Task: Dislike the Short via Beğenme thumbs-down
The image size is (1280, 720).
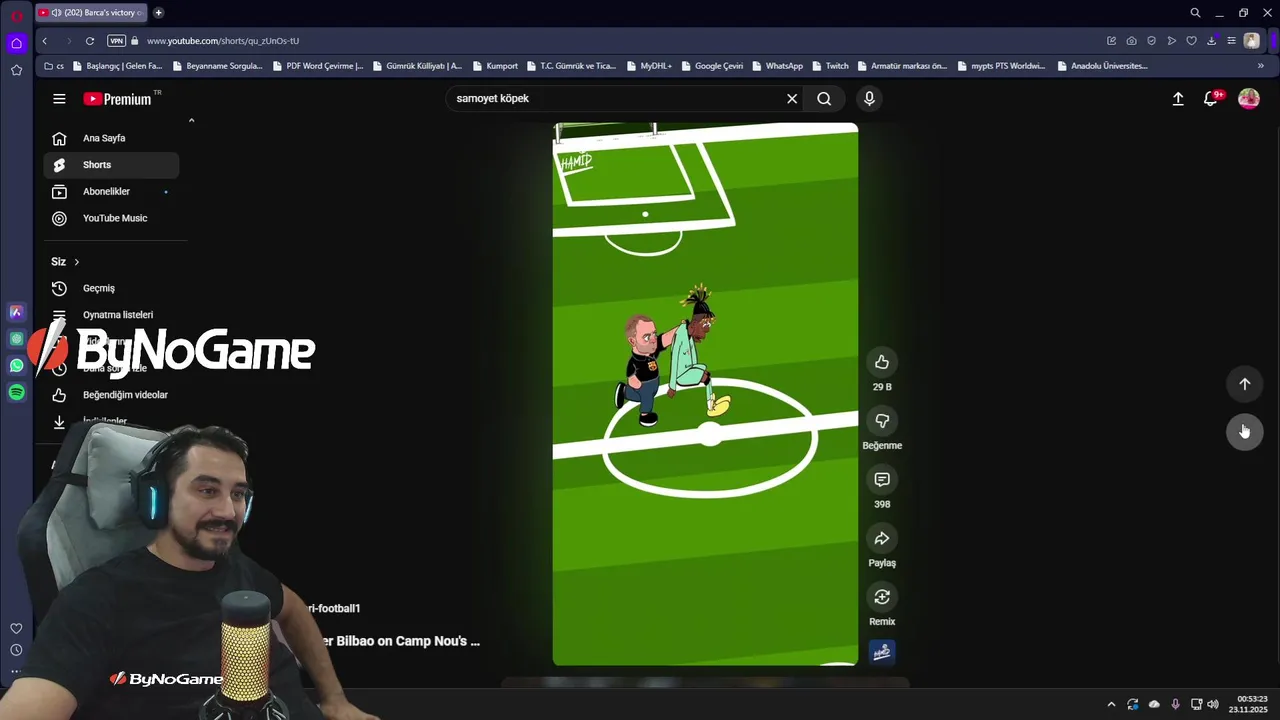Action: point(881,421)
